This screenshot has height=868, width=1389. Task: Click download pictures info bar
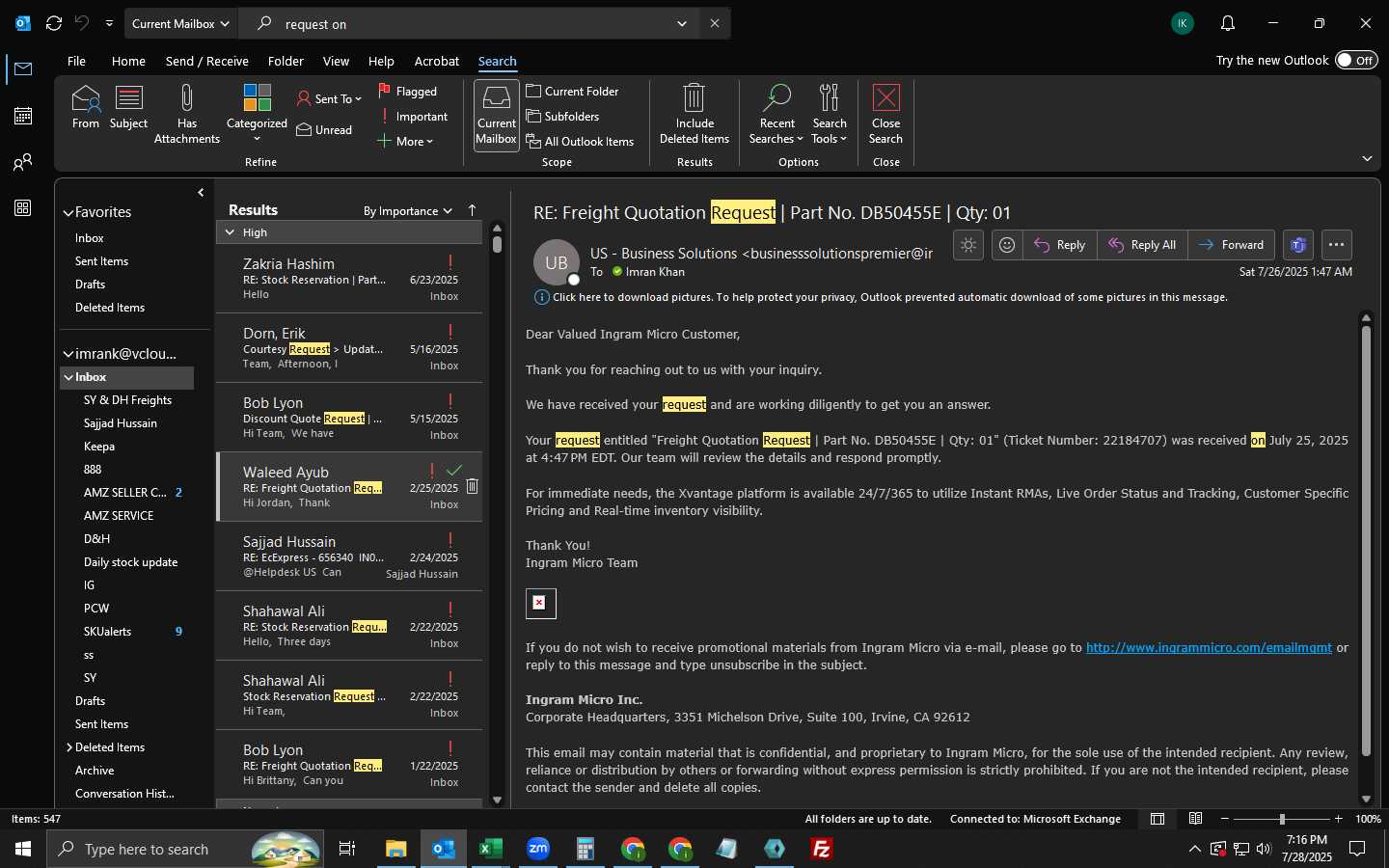(x=881, y=297)
